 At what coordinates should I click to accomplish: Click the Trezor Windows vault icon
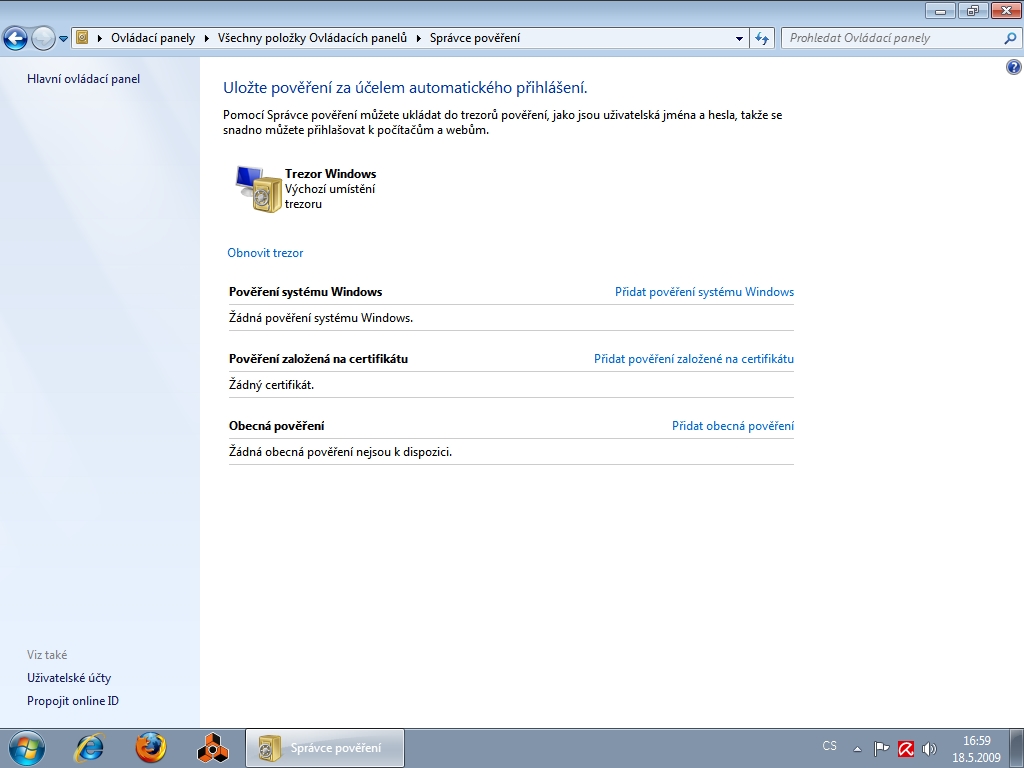(x=257, y=188)
